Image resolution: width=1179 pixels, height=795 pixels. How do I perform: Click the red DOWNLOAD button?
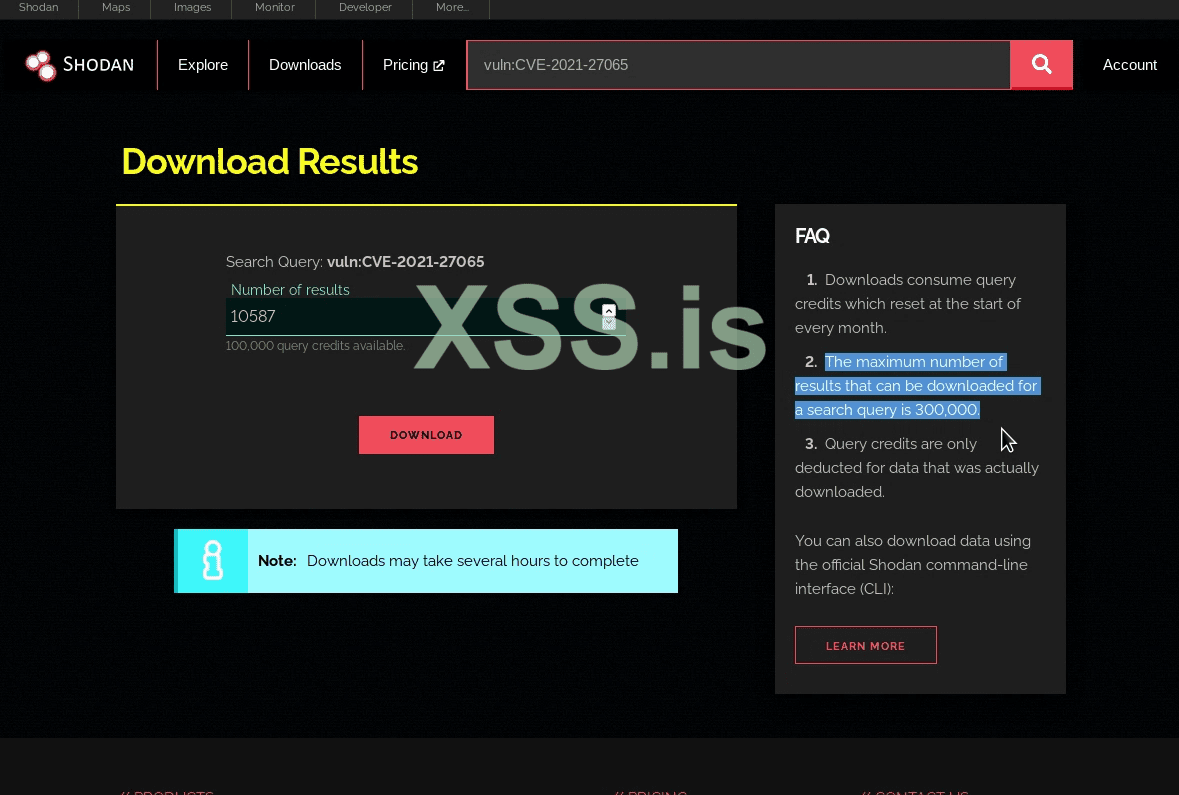click(426, 435)
